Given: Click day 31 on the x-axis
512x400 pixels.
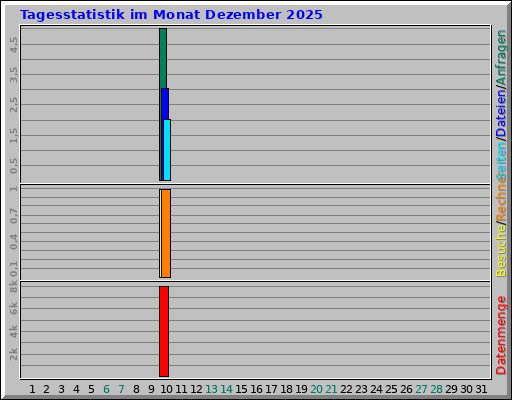Looking at the screenshot, I should [x=481, y=389].
